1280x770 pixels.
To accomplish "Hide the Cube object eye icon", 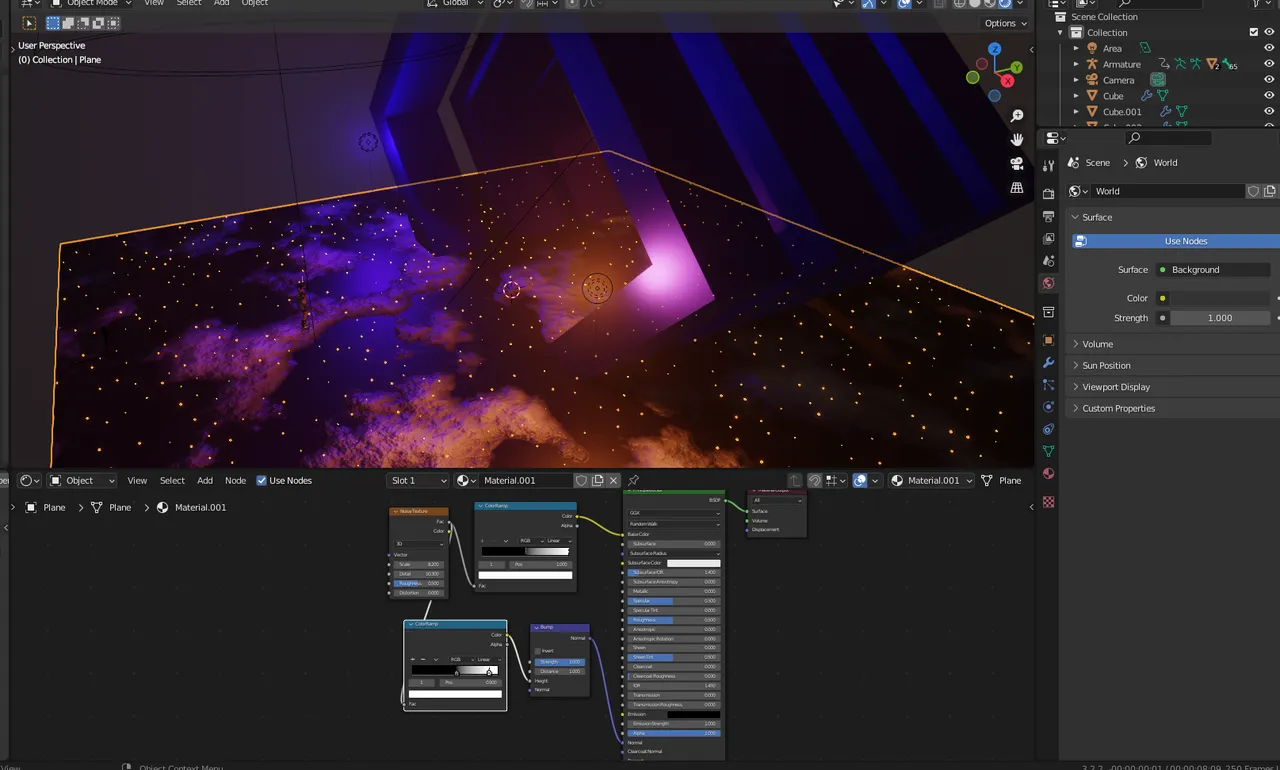I will [1269, 96].
